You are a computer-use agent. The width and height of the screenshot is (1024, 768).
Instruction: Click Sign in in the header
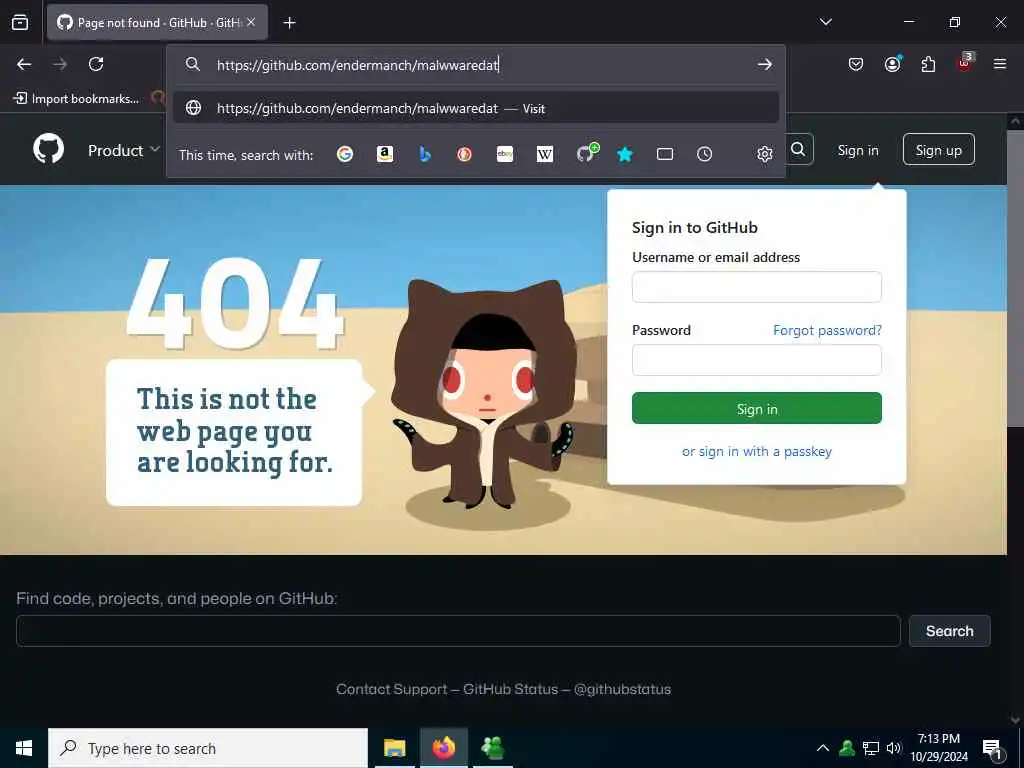[x=858, y=150]
